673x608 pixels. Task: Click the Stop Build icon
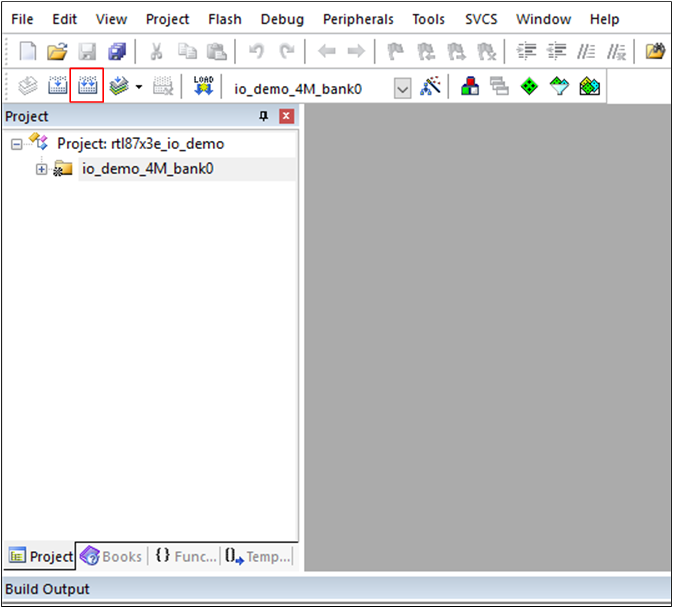(x=163, y=85)
